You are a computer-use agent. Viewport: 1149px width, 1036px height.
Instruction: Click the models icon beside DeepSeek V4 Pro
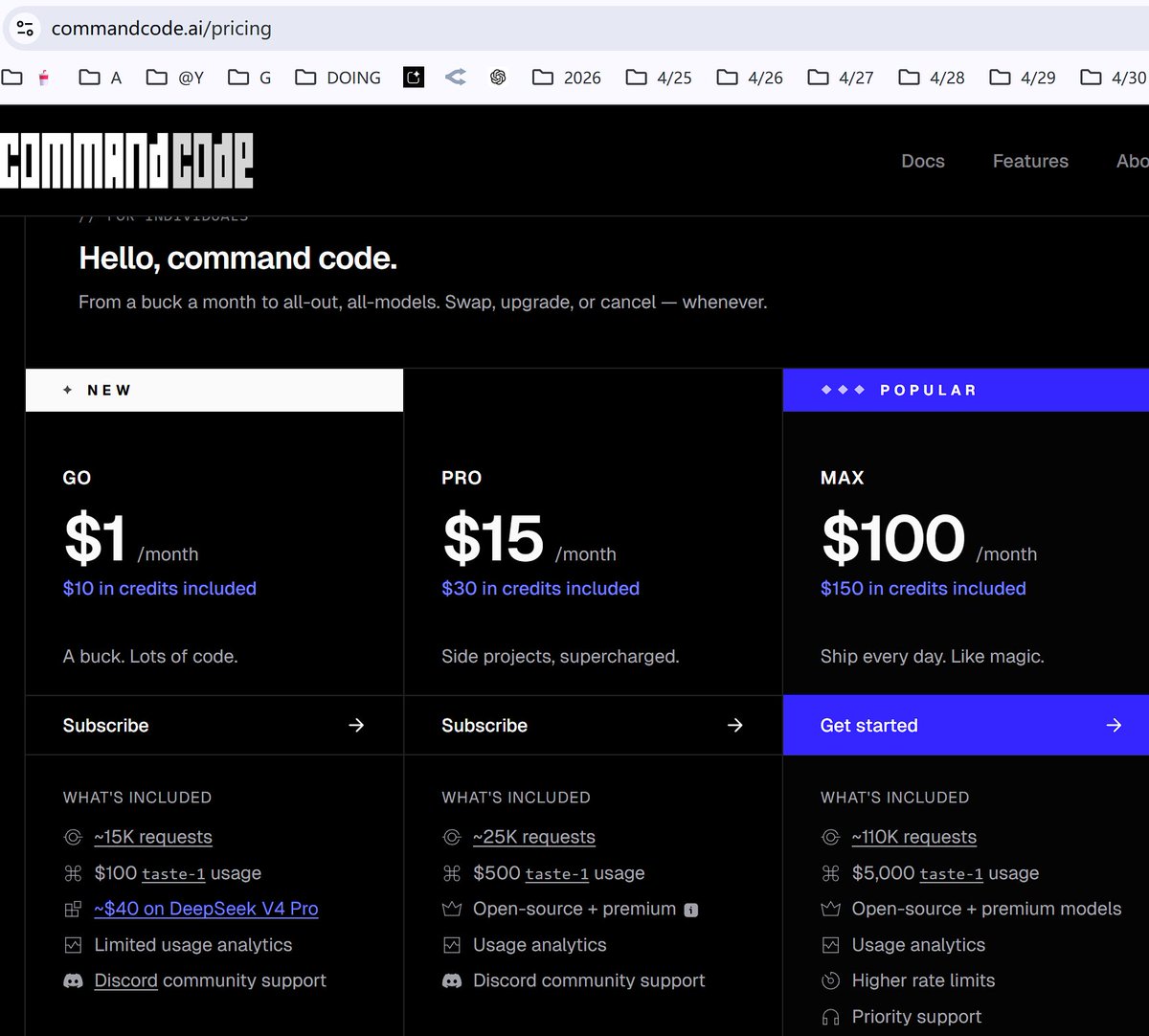[73, 910]
